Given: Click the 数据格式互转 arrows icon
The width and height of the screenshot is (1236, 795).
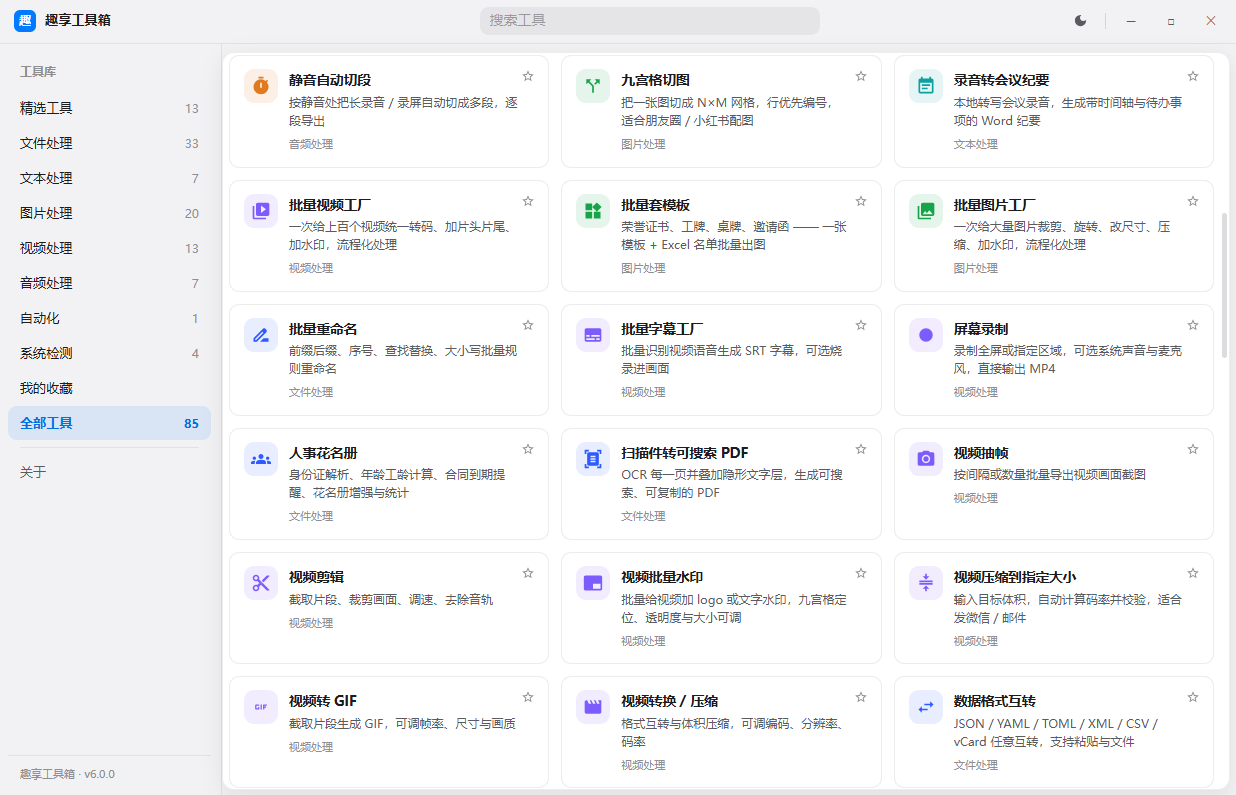Looking at the screenshot, I should pos(926,707).
